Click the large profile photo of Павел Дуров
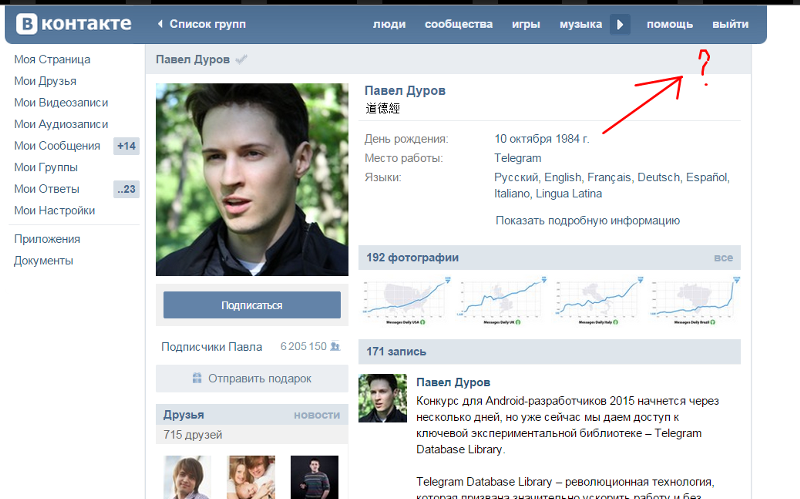This screenshot has width=800, height=499. (x=251, y=179)
